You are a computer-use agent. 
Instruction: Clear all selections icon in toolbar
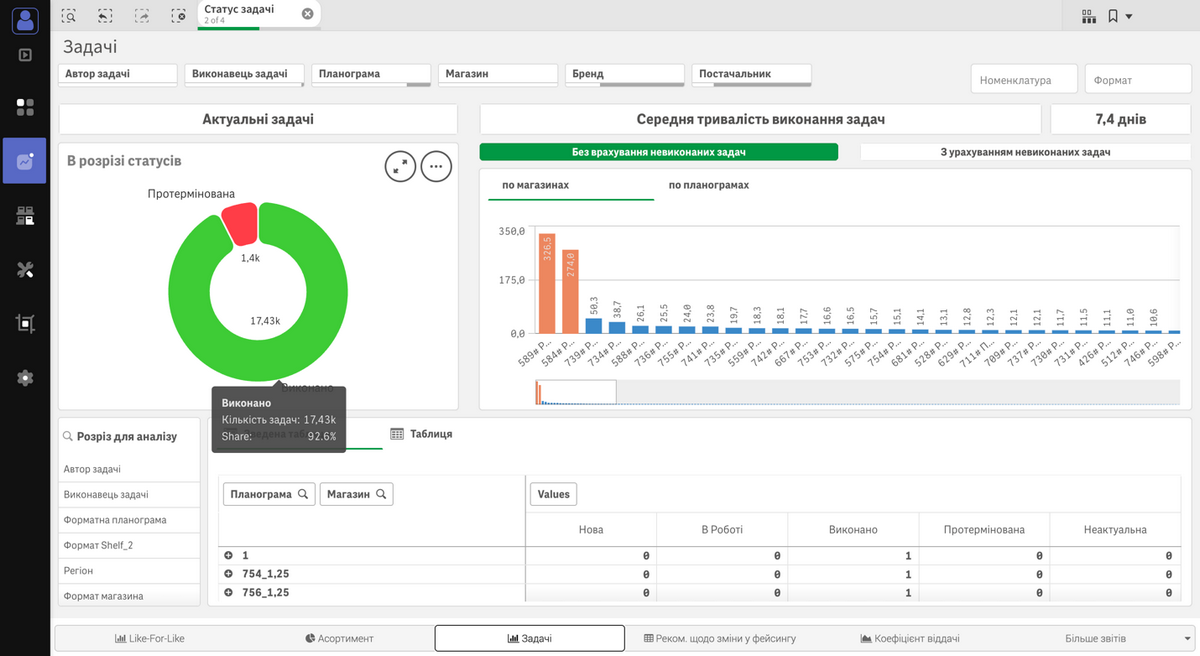pyautogui.click(x=178, y=16)
